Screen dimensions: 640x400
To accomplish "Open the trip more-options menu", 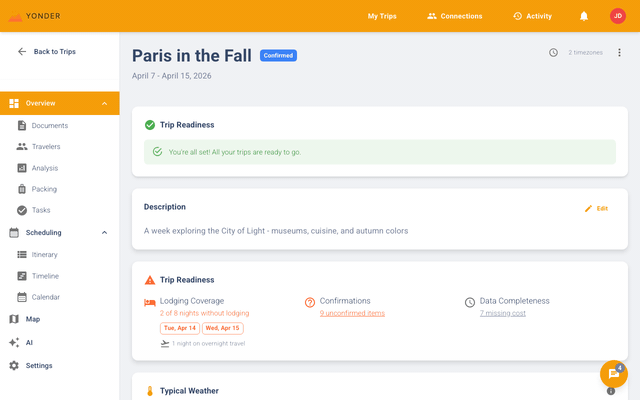I will click(x=619, y=52).
